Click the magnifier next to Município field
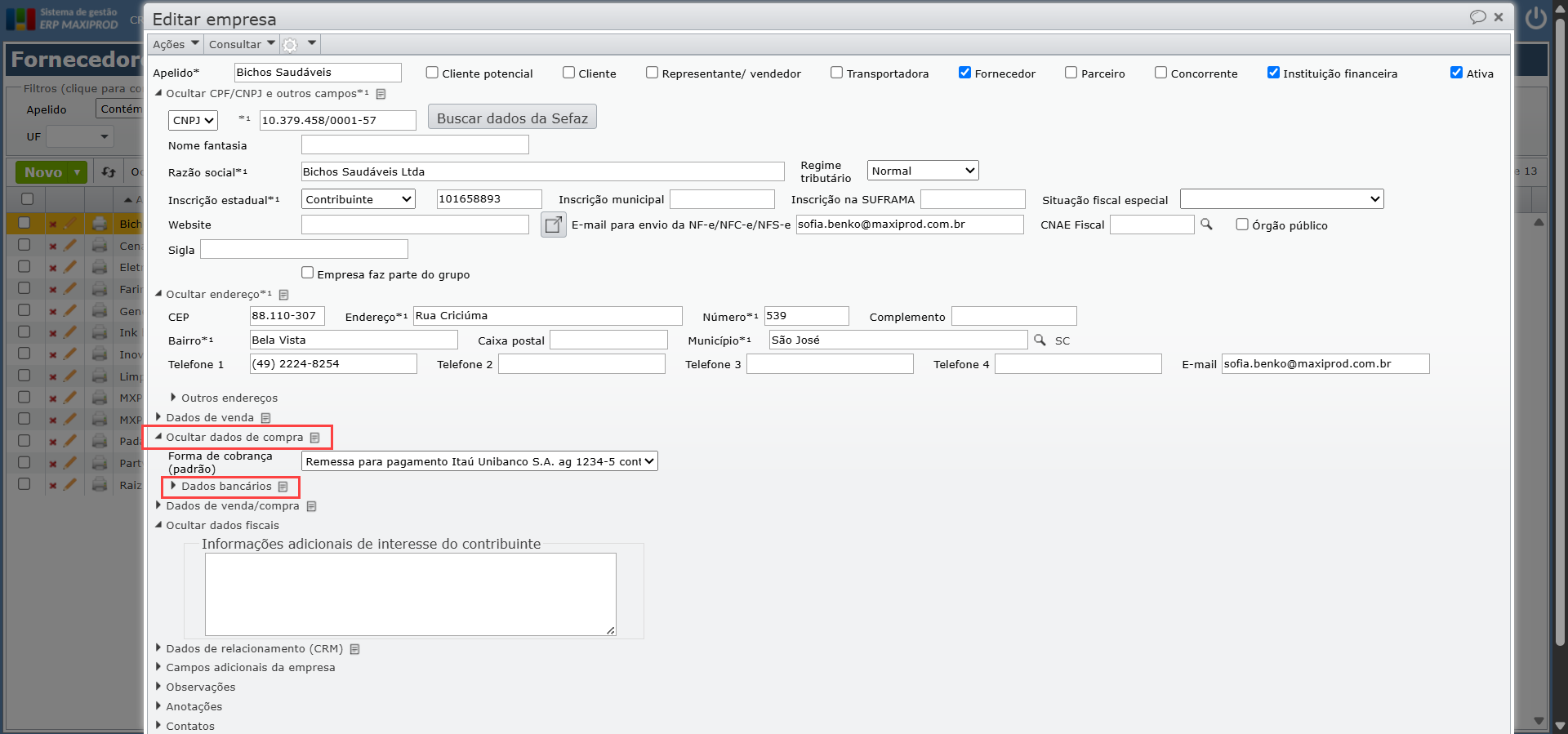Image resolution: width=1568 pixels, height=734 pixels. click(1040, 340)
